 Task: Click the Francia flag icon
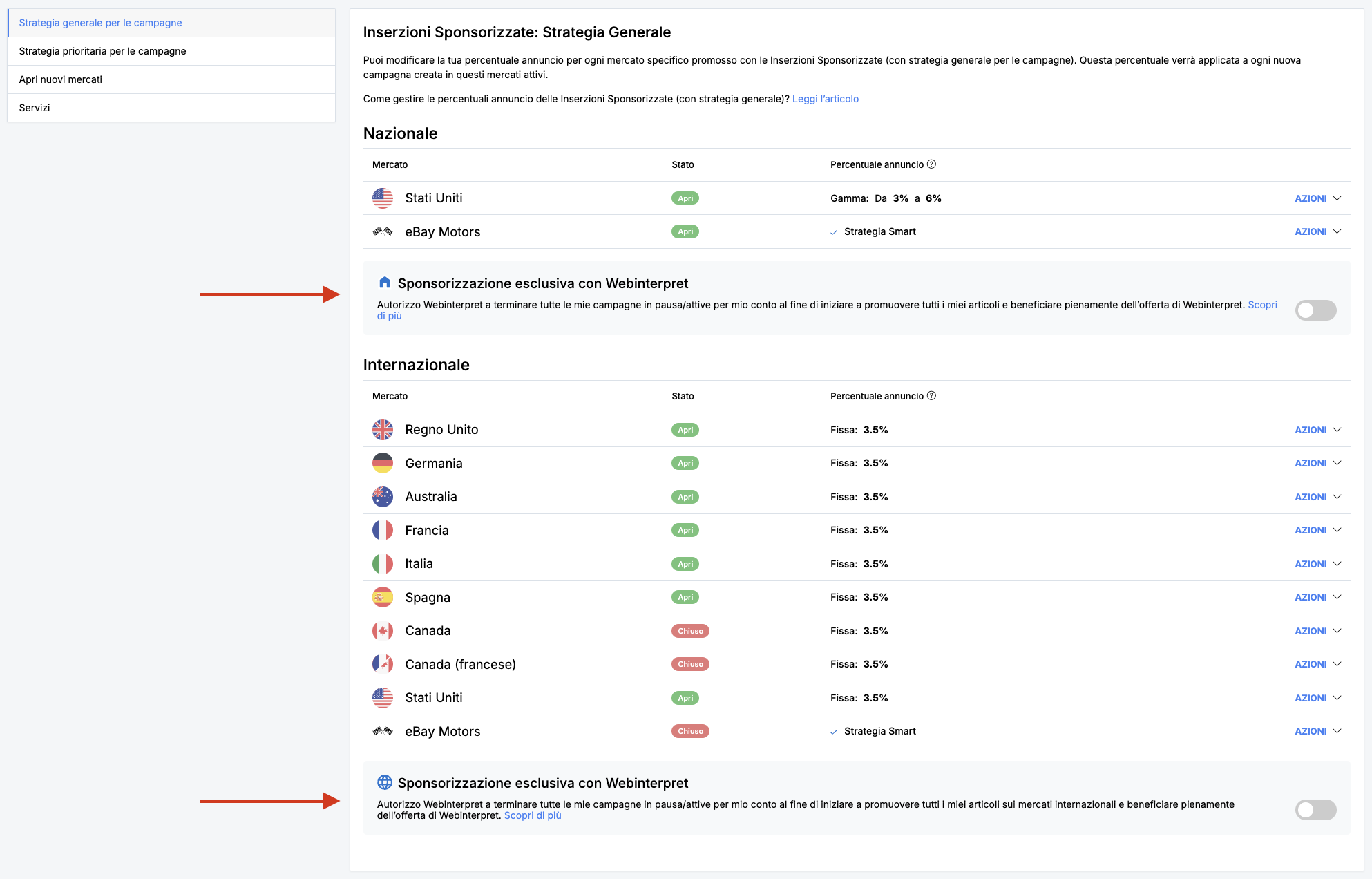click(x=383, y=530)
